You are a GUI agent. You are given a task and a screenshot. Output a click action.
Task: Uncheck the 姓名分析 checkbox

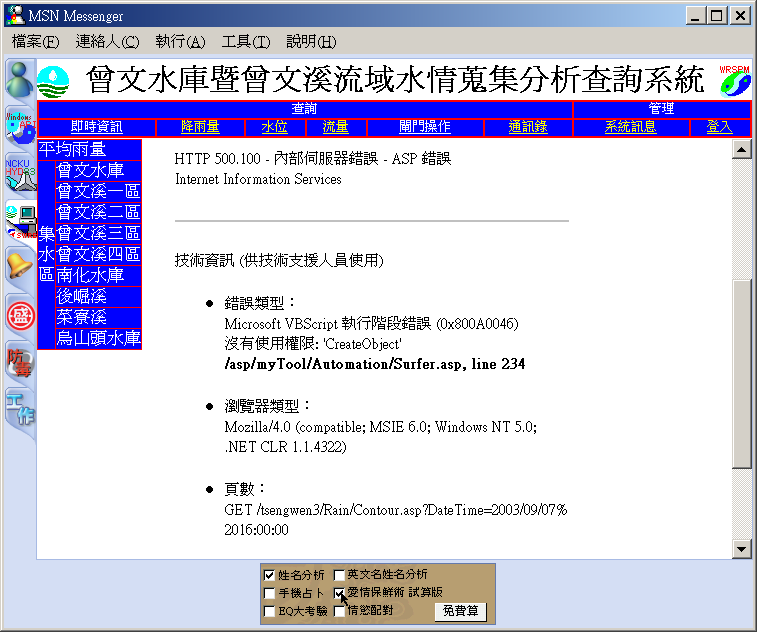[269, 575]
